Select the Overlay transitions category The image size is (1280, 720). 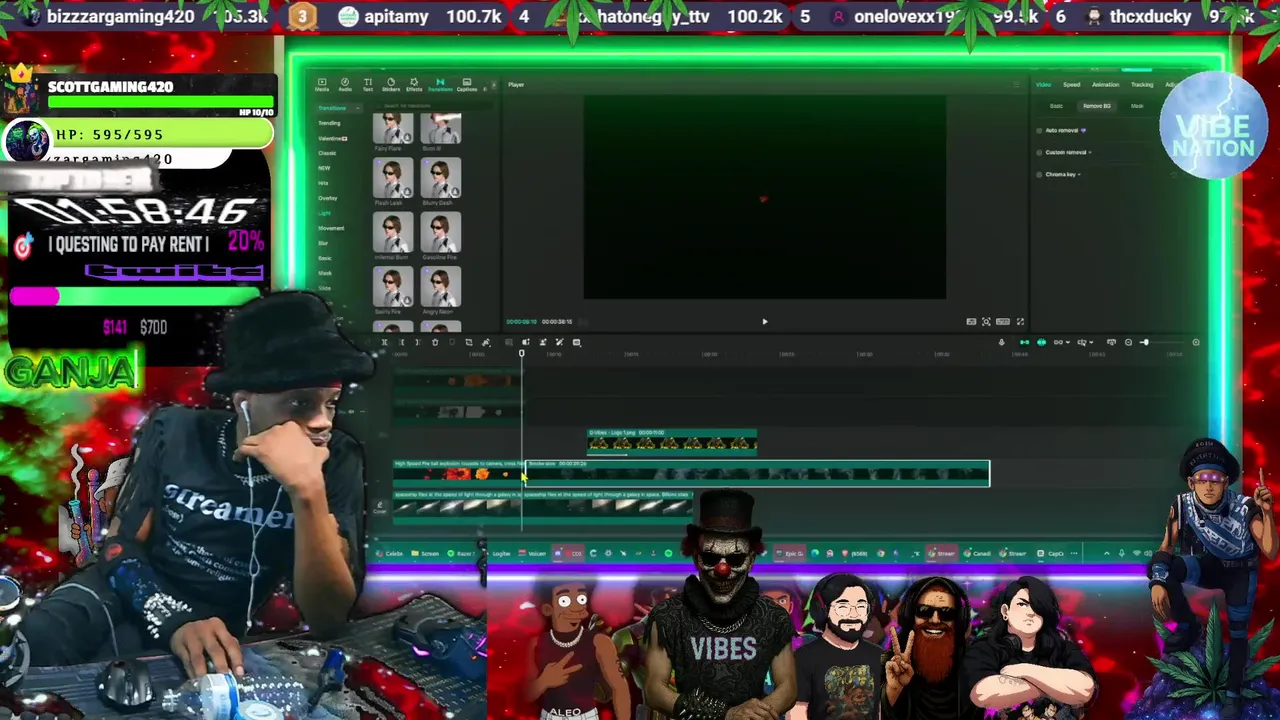pos(327,198)
